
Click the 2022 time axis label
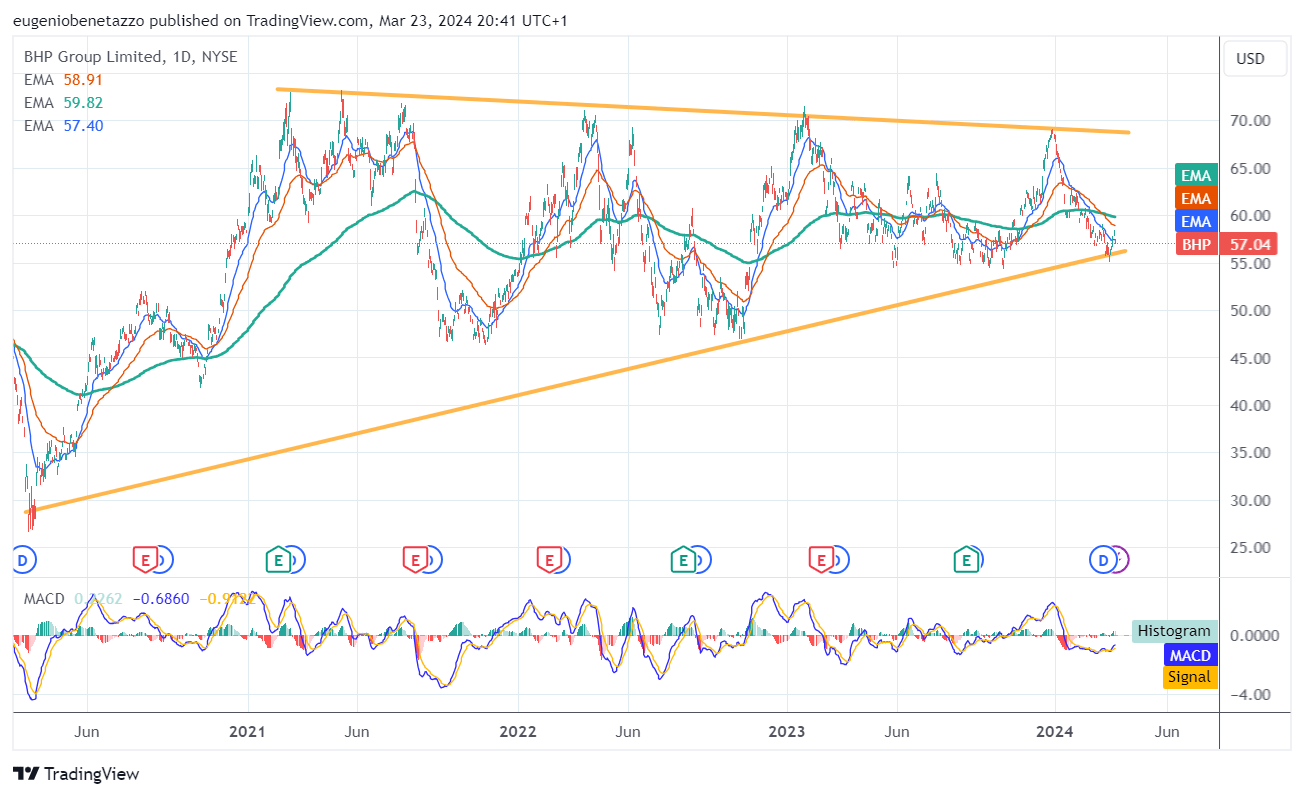click(x=518, y=732)
